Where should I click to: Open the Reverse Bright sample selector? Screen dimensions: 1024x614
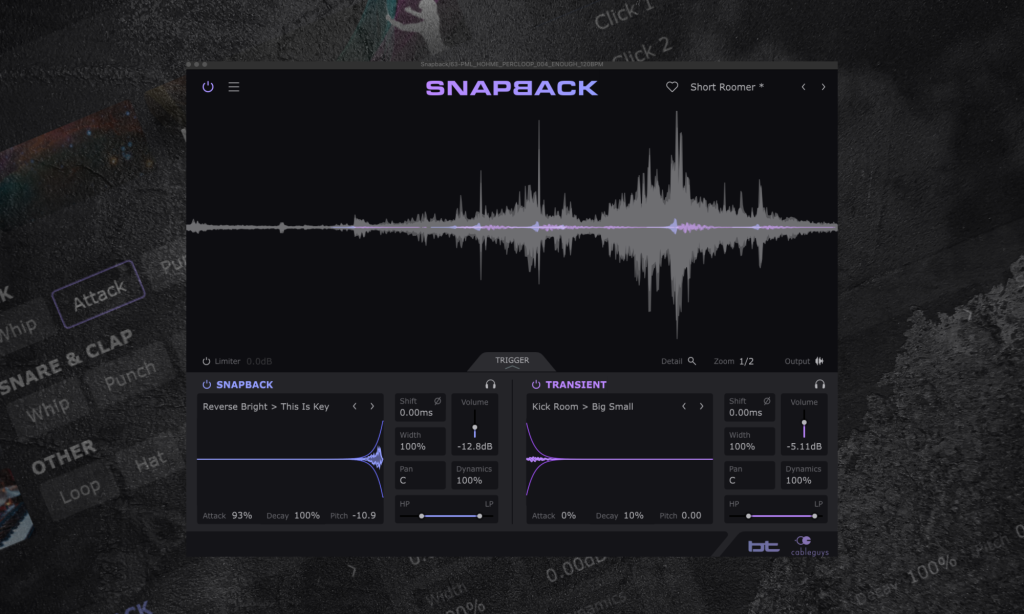click(266, 407)
